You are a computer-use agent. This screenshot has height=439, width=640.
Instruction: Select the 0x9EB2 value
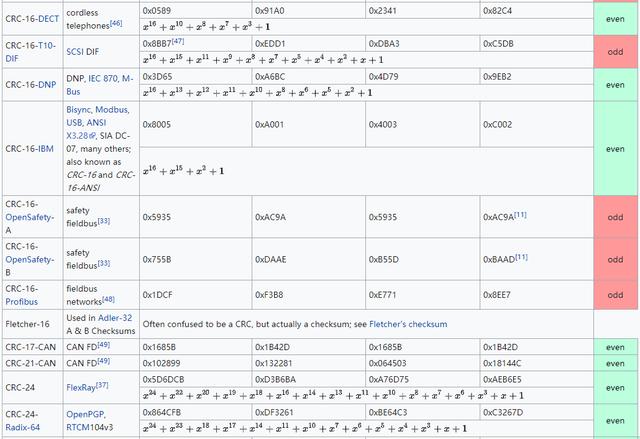497,77
